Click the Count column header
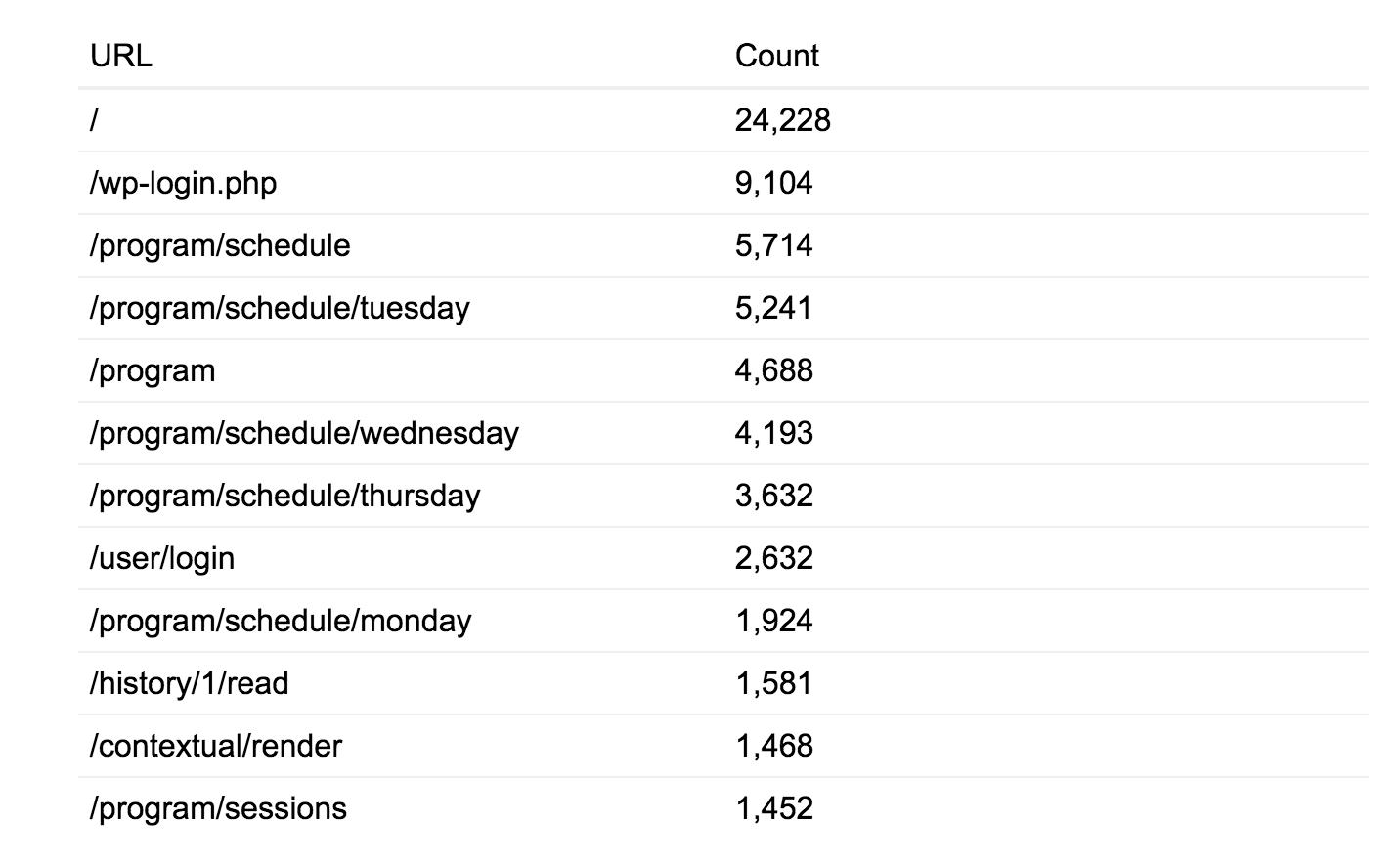The width and height of the screenshot is (1400, 866). [x=776, y=56]
